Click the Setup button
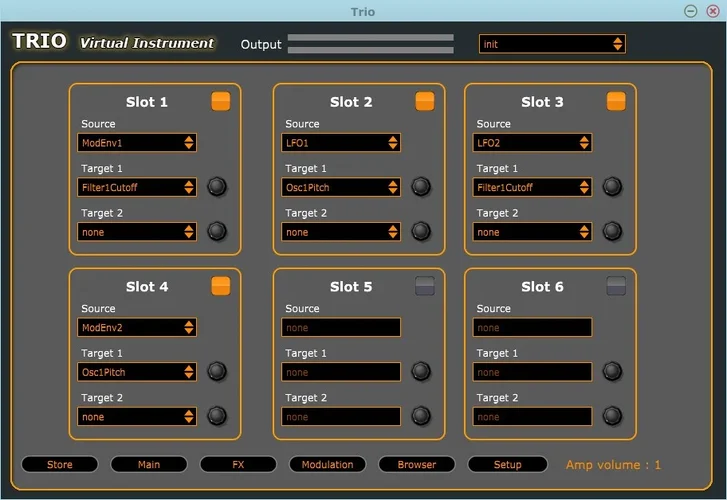This screenshot has width=727, height=500. [507, 464]
